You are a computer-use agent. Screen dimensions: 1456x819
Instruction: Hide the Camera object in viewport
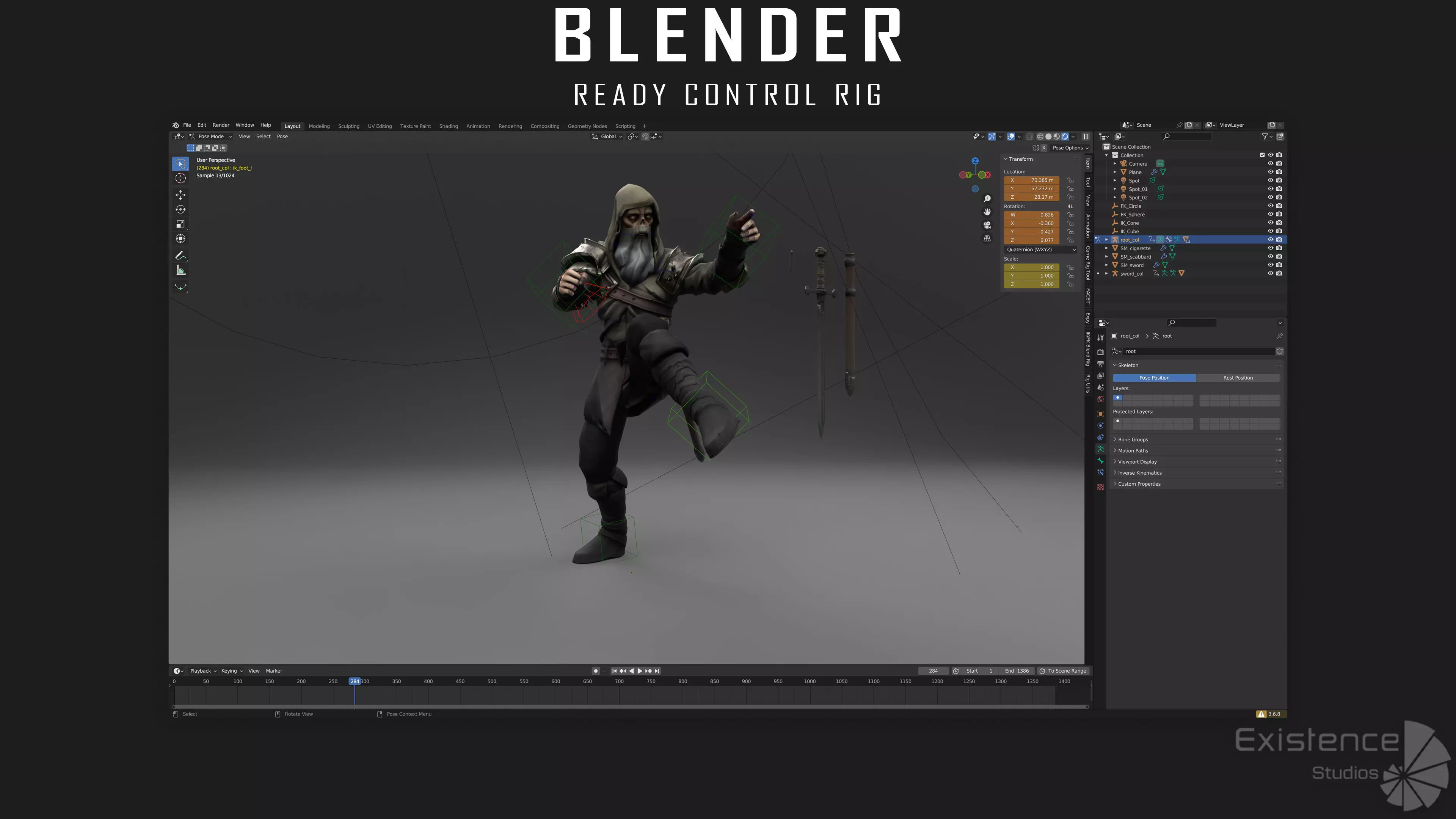point(1271,163)
